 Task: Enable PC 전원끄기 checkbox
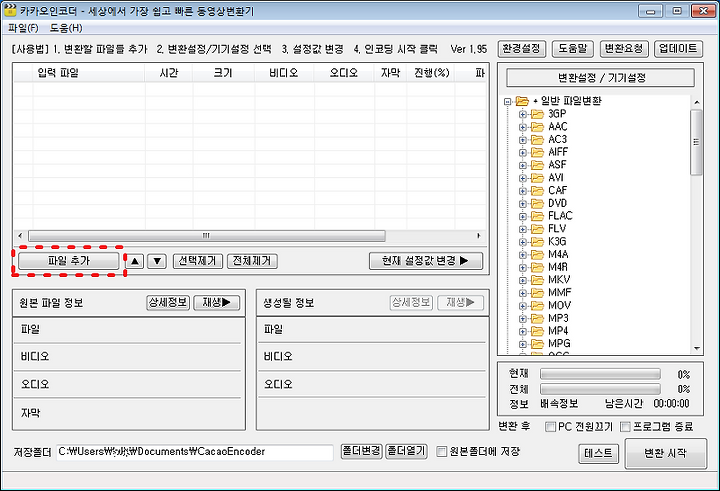tap(550, 427)
